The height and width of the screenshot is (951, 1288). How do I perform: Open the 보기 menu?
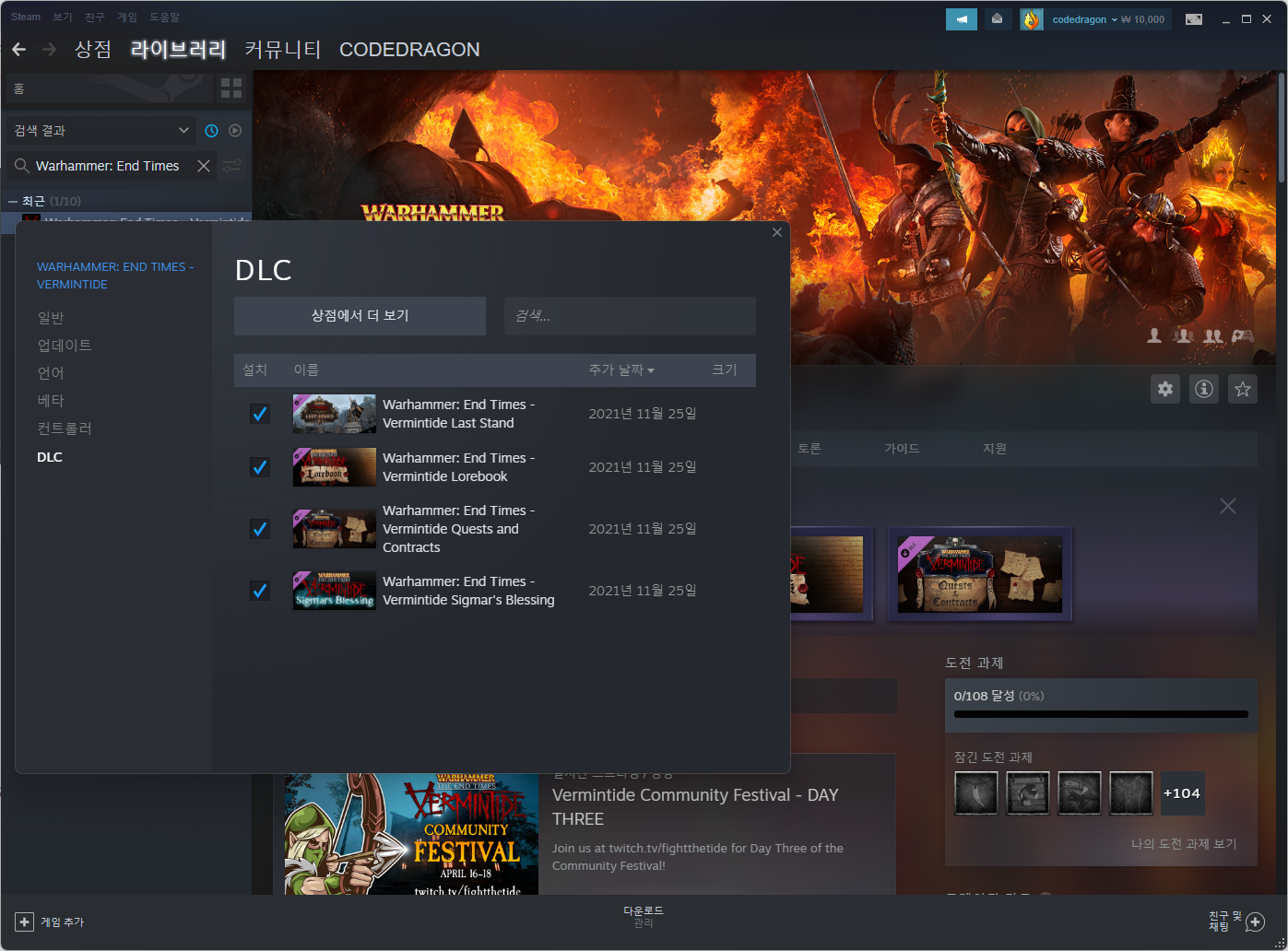pos(63,17)
